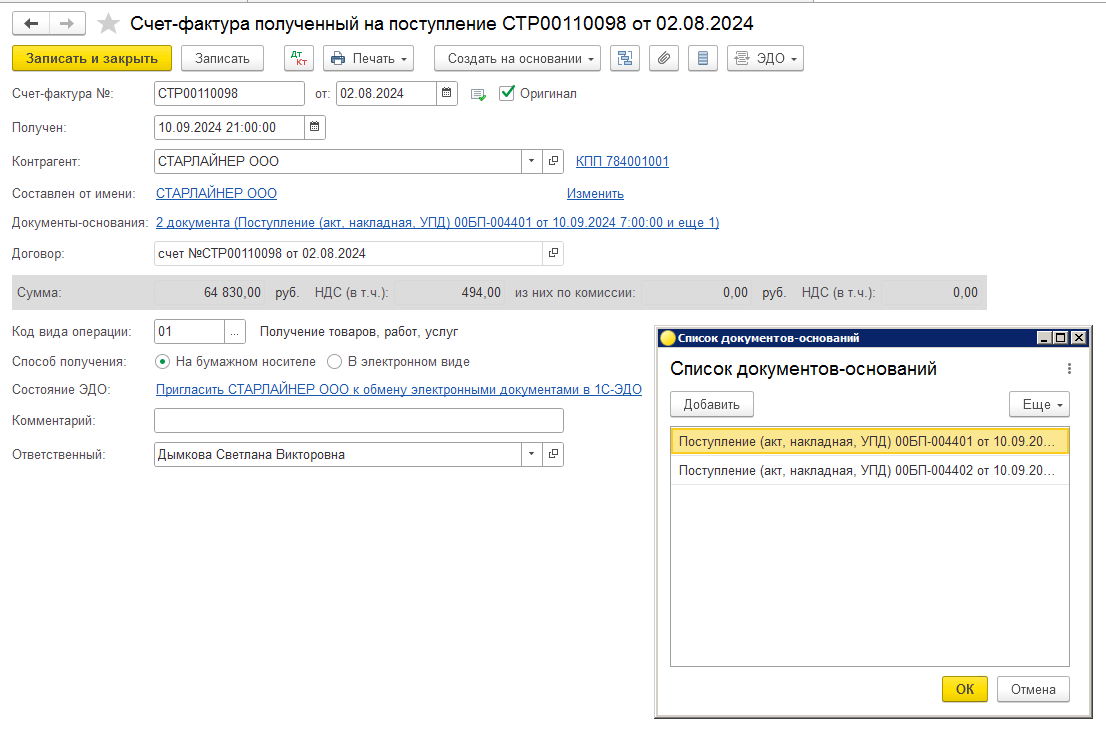Open the КПП 784001001 link
The width and height of the screenshot is (1106, 734).
(622, 161)
